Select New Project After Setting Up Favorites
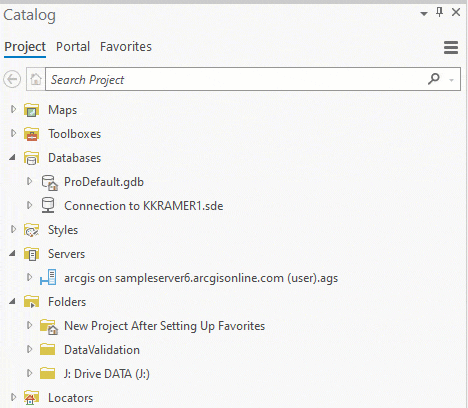468x408 pixels. click(164, 326)
